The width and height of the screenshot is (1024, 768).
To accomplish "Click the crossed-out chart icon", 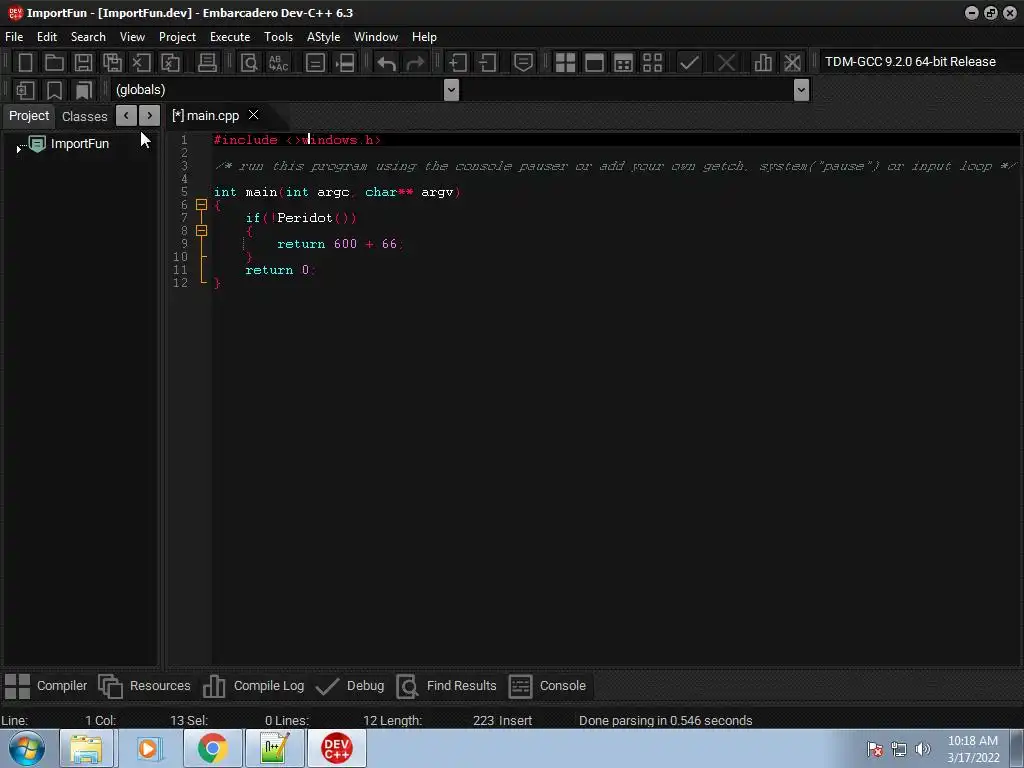I will point(792,63).
